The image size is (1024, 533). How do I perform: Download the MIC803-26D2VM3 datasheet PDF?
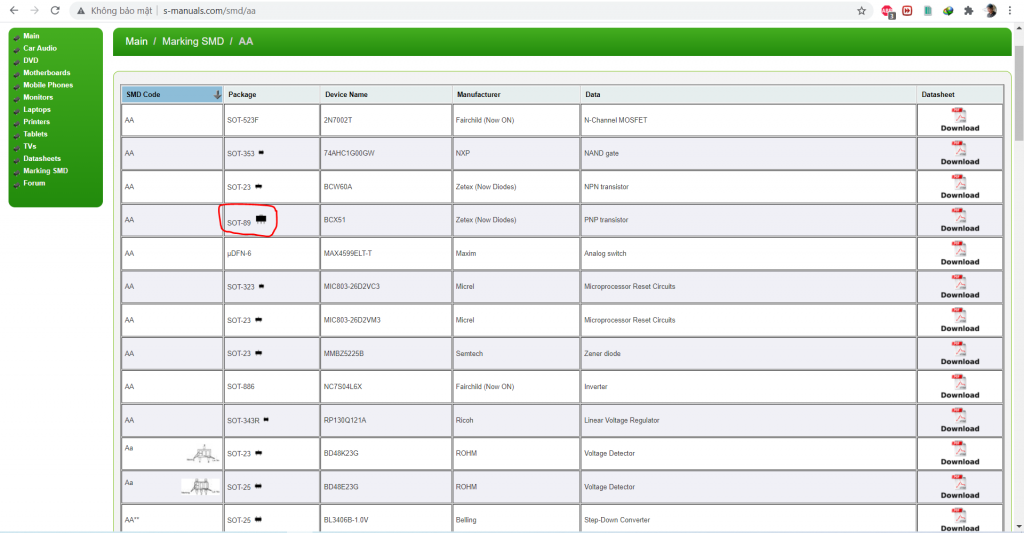(959, 320)
